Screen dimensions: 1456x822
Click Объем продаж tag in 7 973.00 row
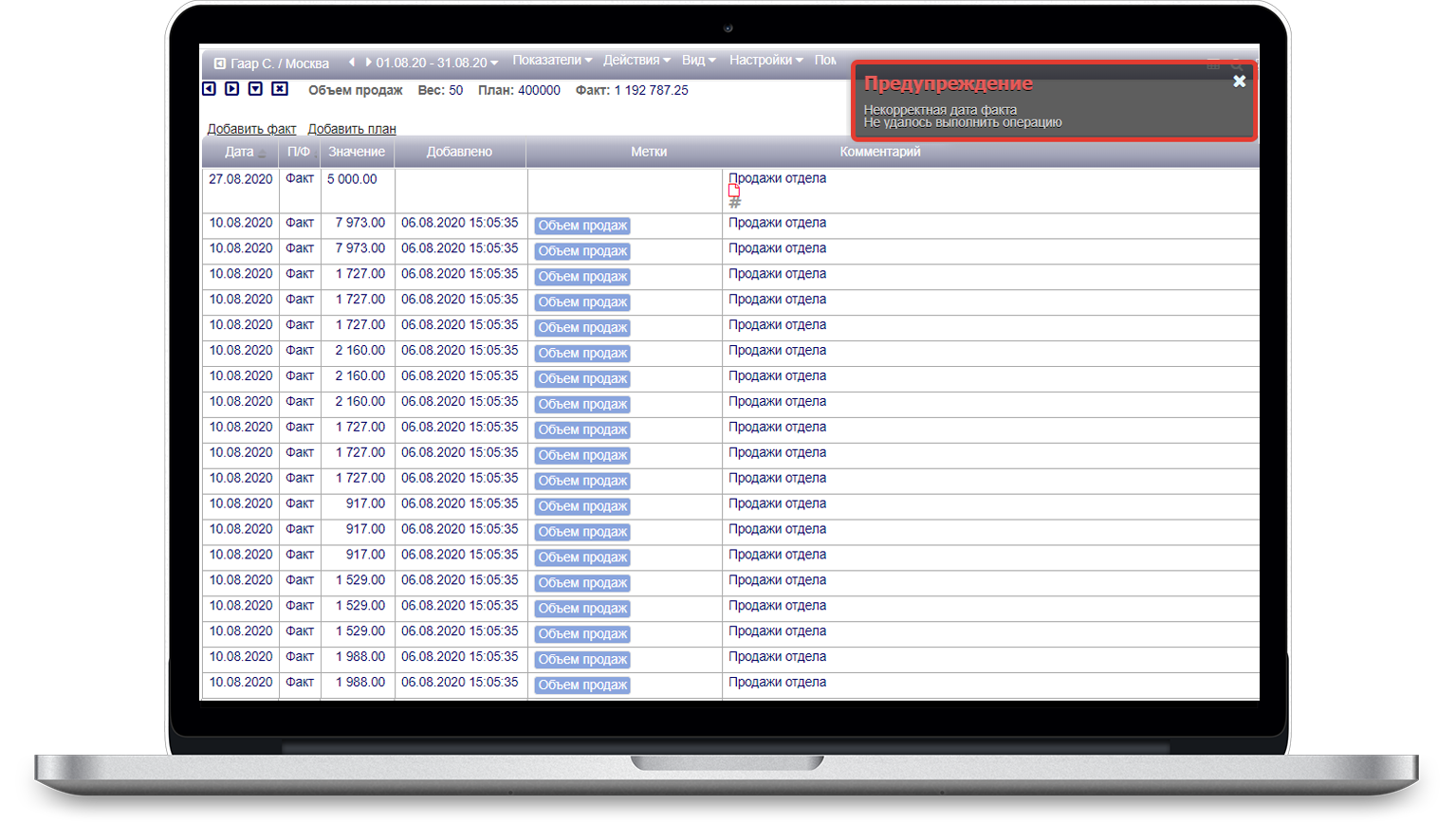[582, 226]
